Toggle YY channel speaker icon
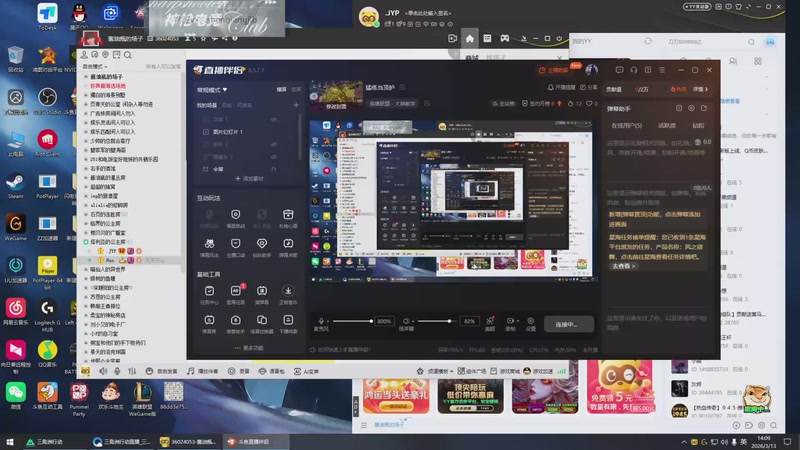Image resolution: width=800 pixels, height=450 pixels. [x=103, y=371]
